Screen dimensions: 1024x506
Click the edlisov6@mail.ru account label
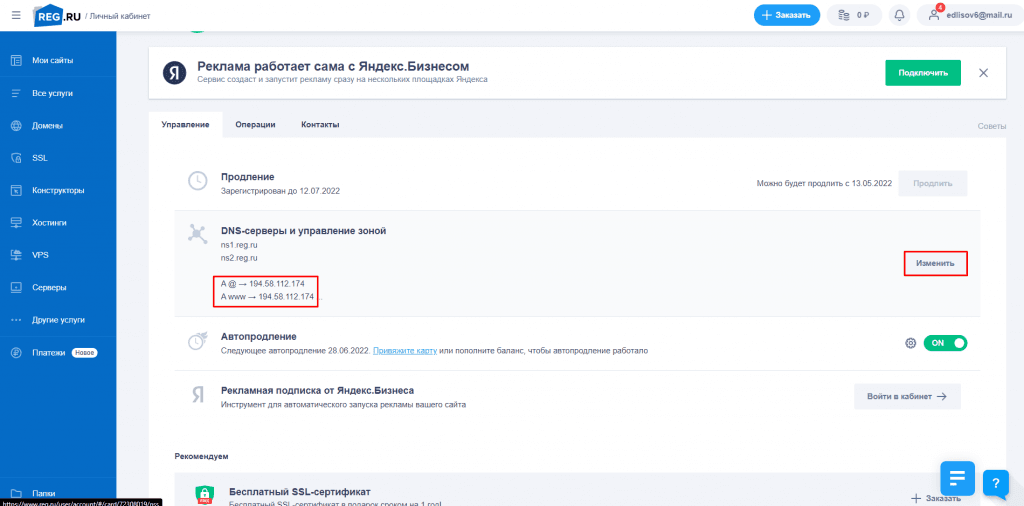coord(978,15)
